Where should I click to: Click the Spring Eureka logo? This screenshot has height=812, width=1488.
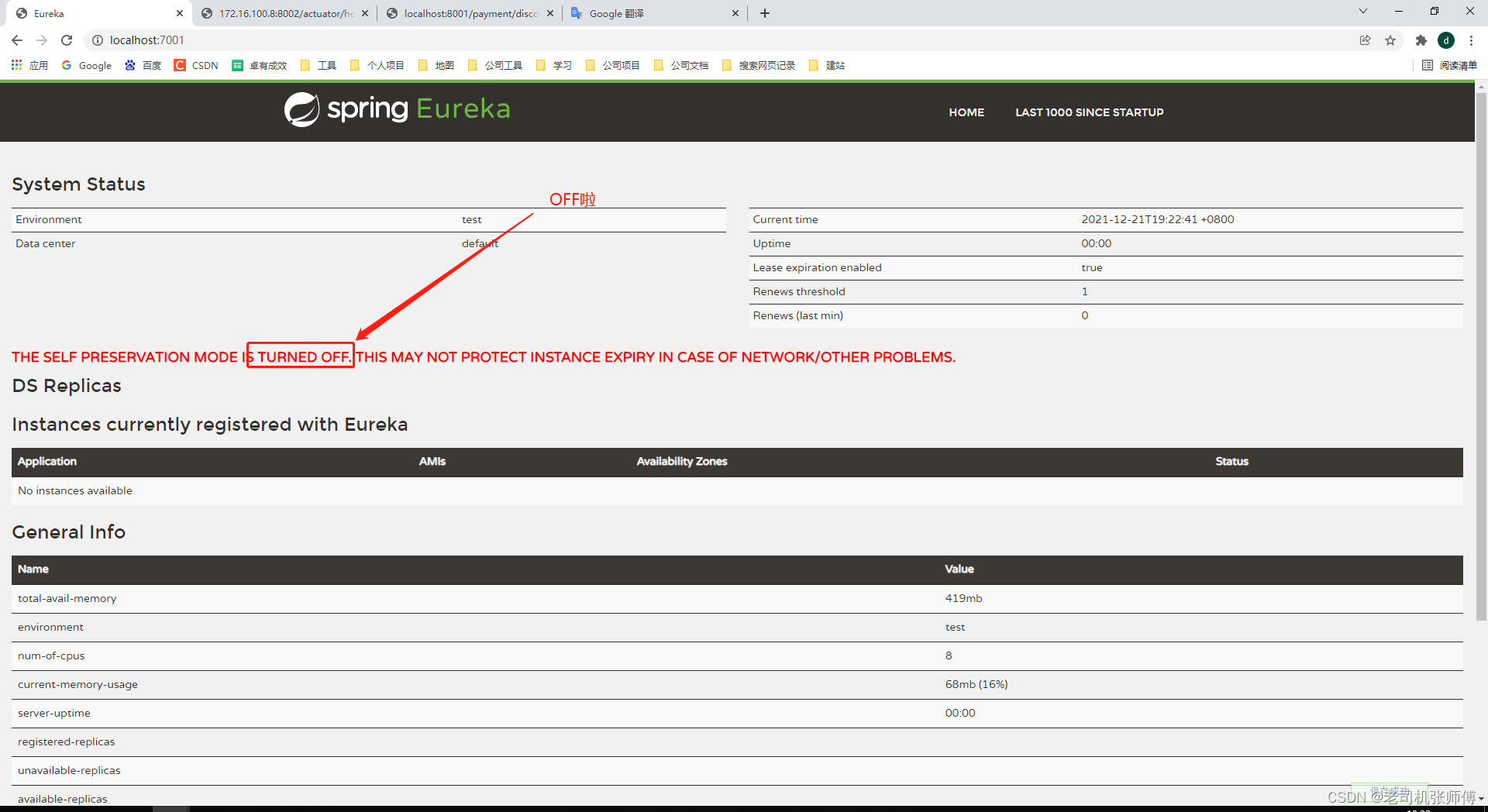398,109
